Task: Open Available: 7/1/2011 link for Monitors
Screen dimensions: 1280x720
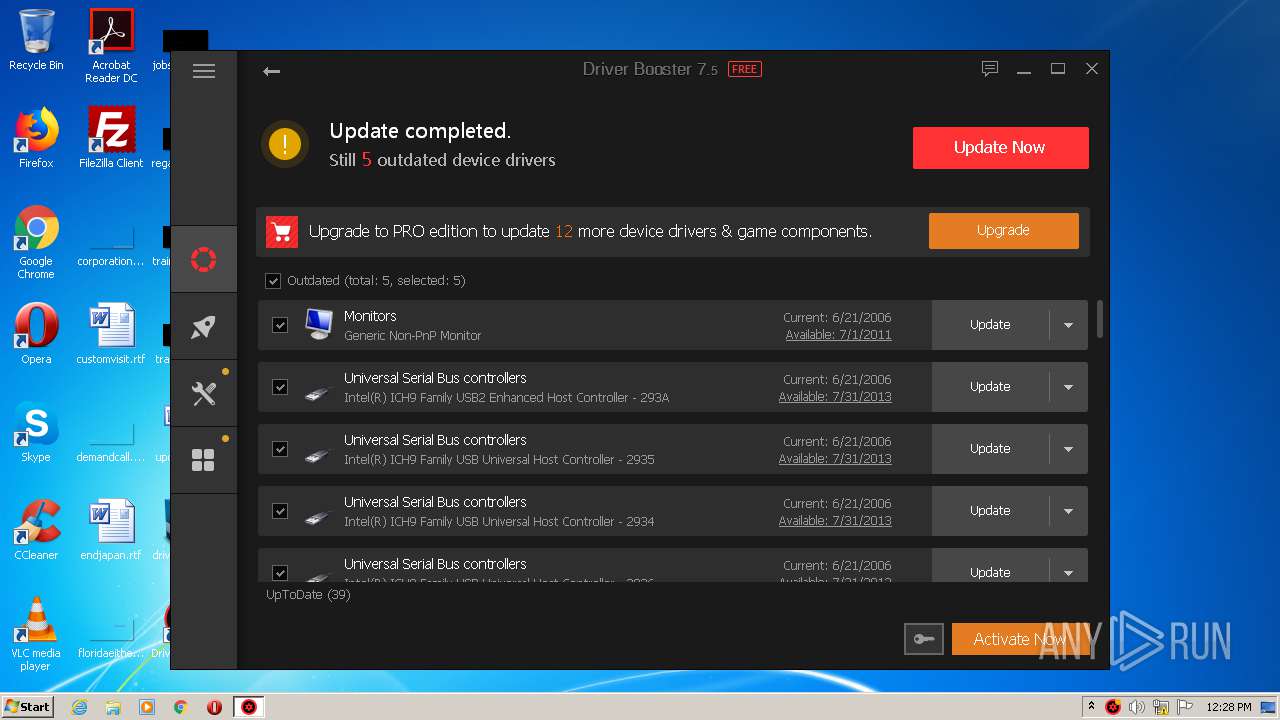Action: click(838, 335)
